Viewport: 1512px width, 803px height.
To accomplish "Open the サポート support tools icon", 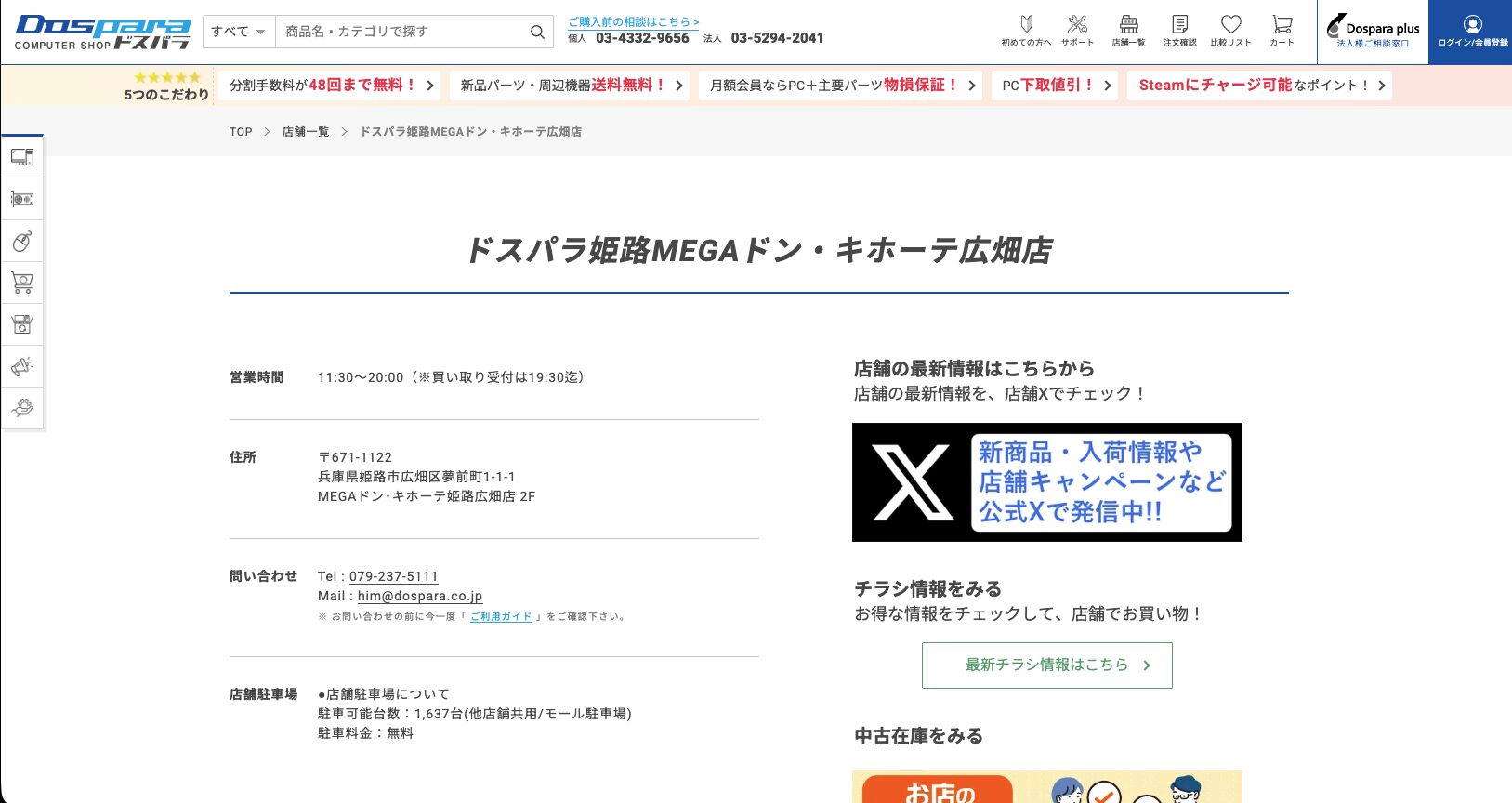I will coord(1077,31).
